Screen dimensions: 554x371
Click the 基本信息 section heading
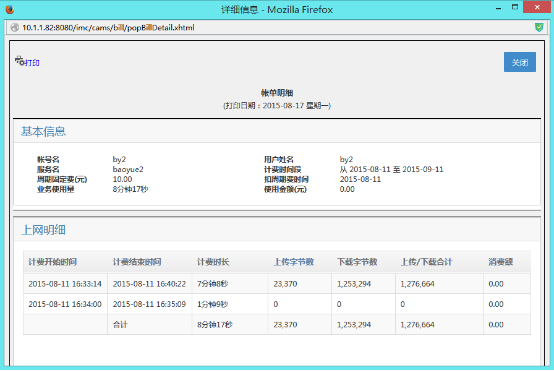pos(43,131)
